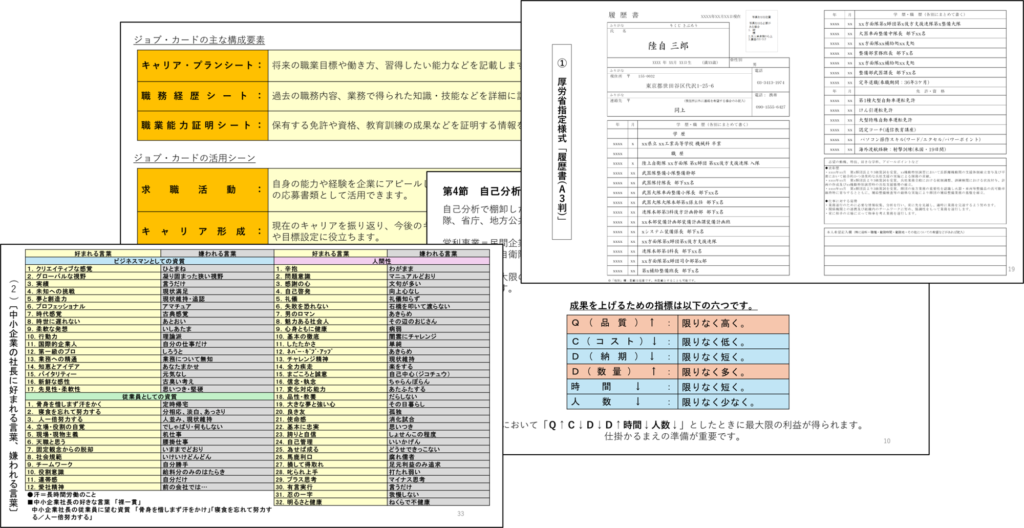
Task: Click the cell 定時帰宅
Action: 217,404
